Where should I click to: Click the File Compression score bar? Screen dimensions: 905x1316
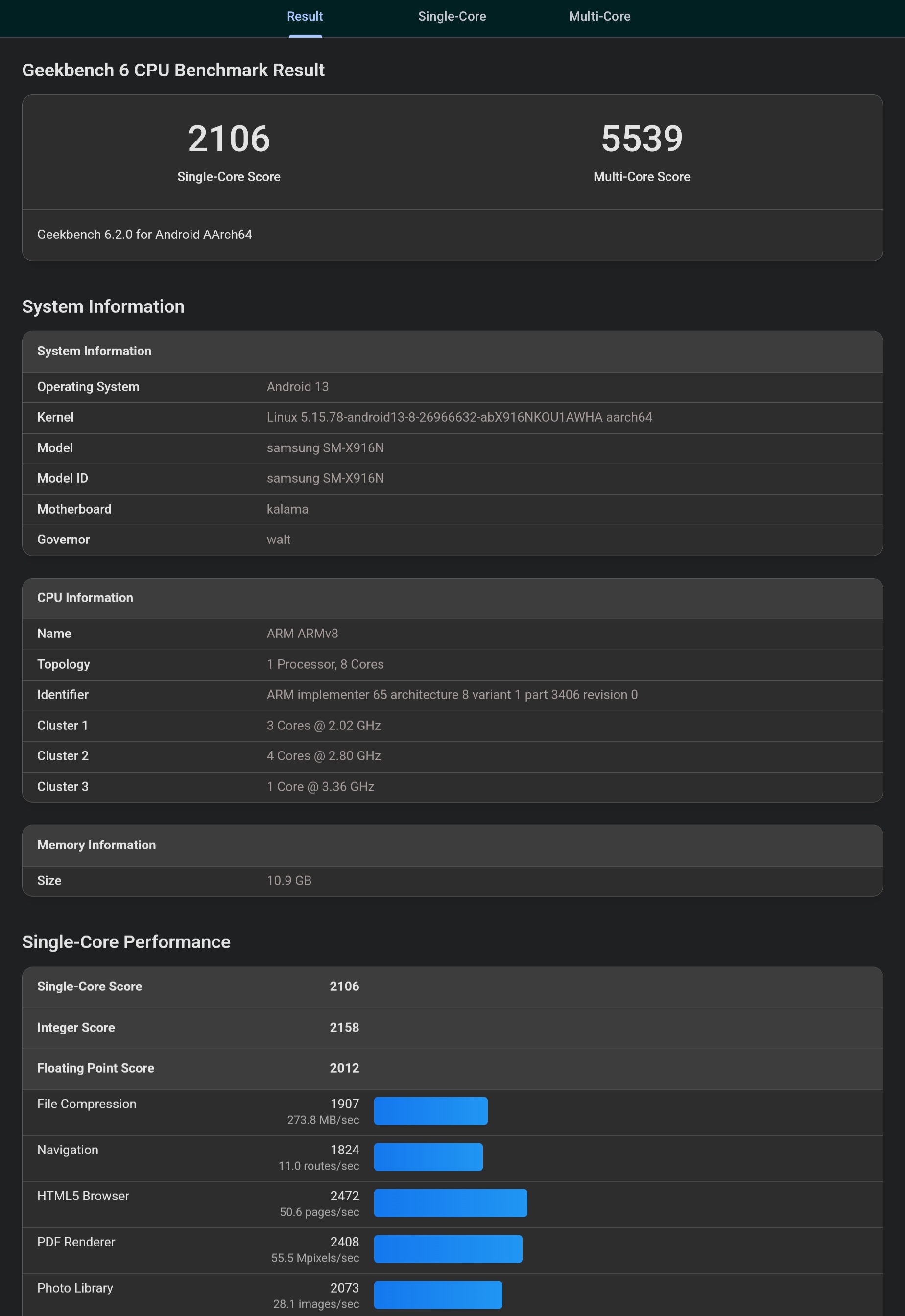tap(430, 1111)
